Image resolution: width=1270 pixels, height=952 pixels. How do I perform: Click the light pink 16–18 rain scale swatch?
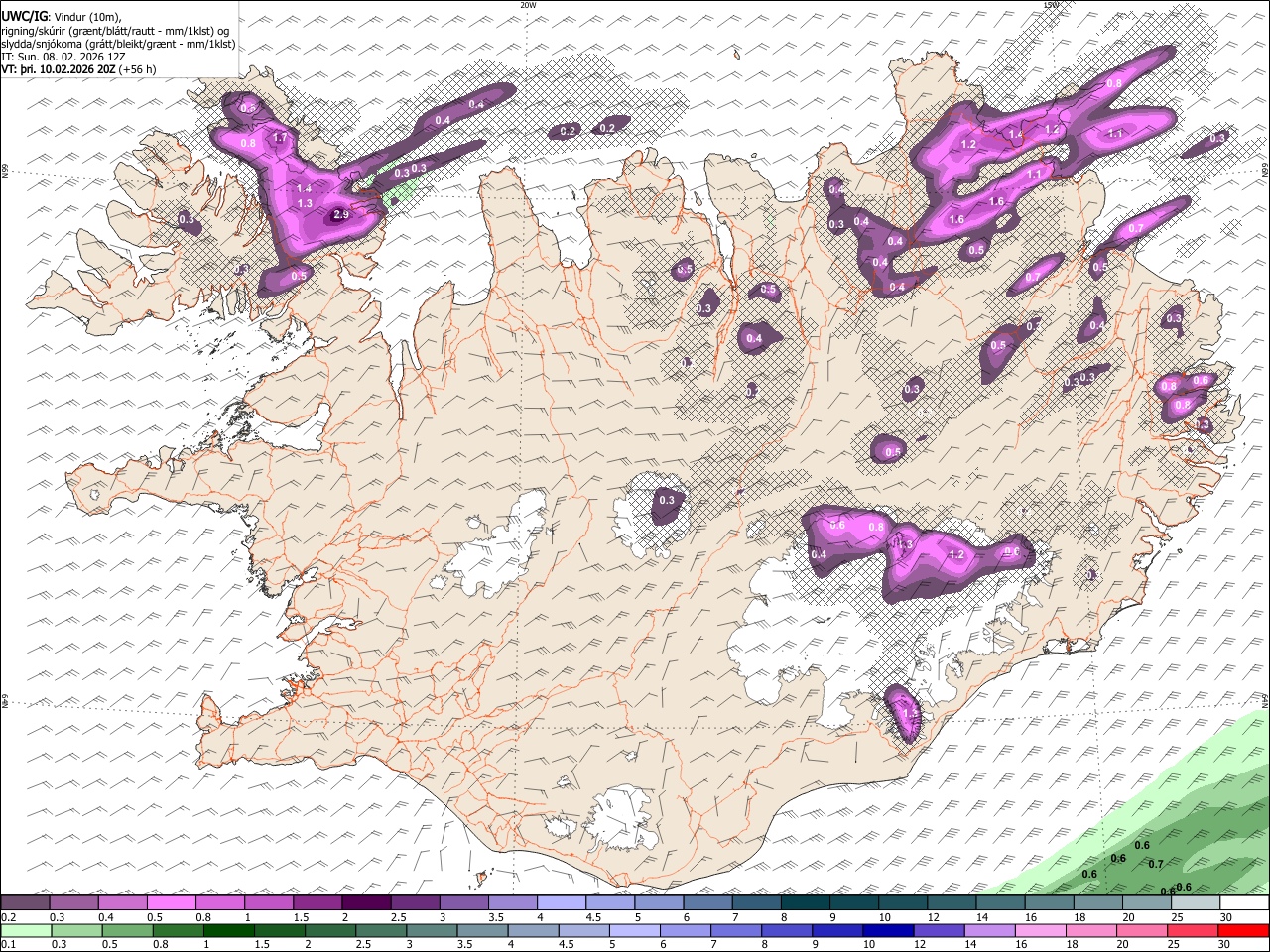tap(1040, 931)
